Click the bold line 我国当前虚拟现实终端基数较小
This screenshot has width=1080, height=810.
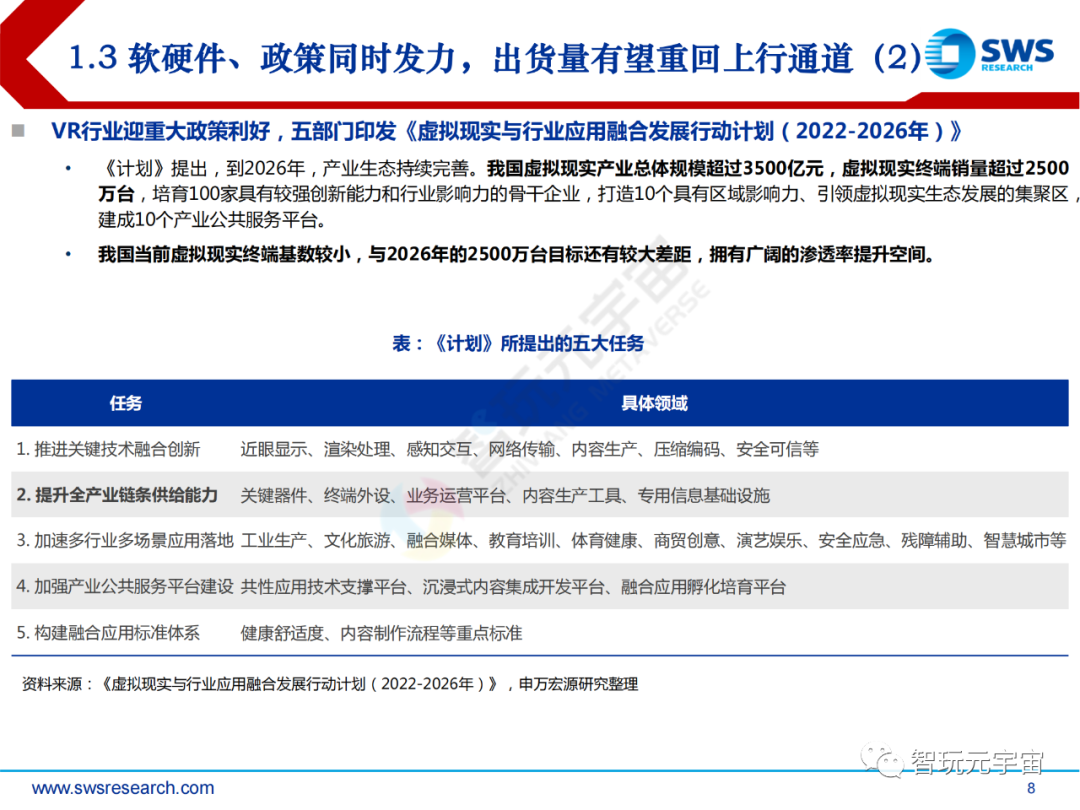tap(516, 254)
